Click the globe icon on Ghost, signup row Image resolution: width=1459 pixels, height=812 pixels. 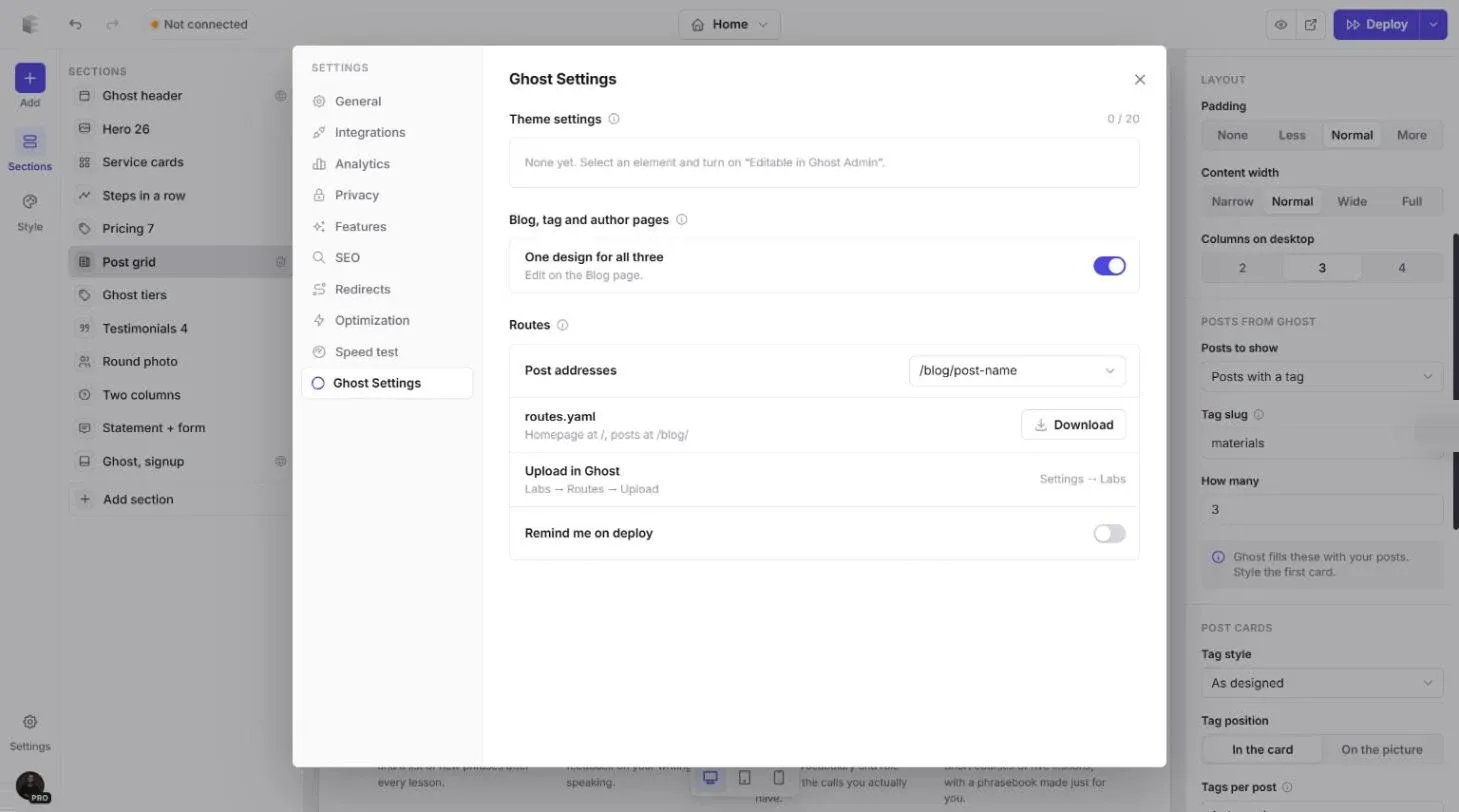click(281, 462)
